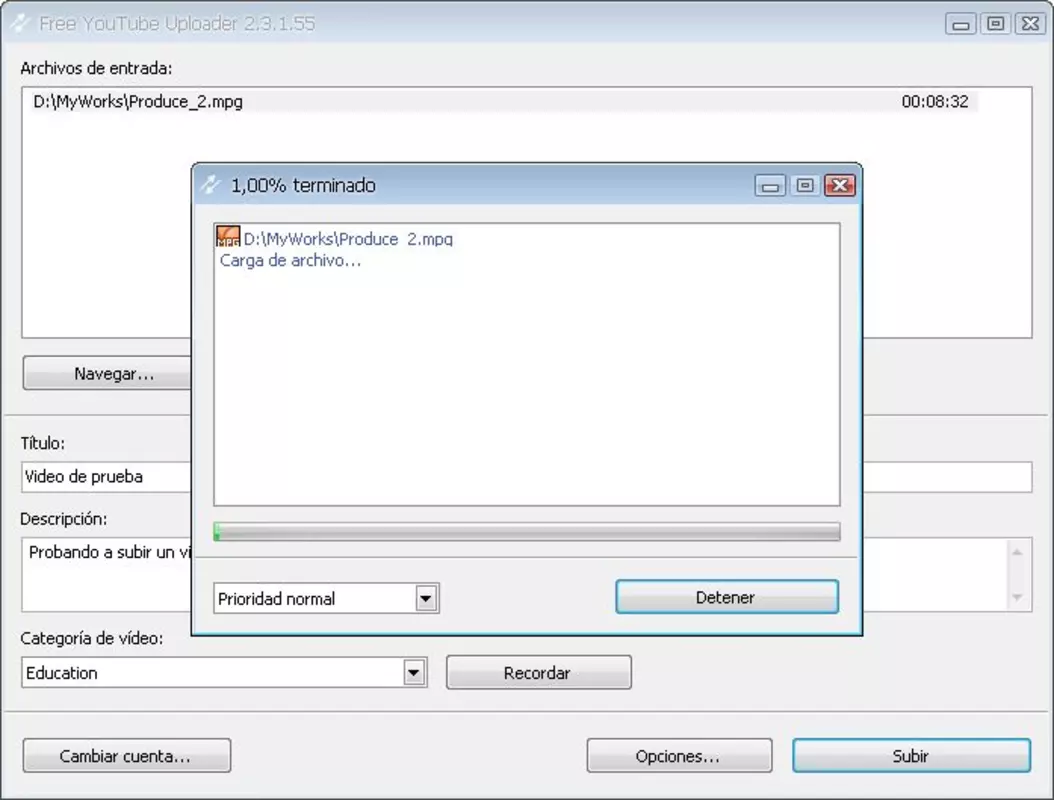Open Cambiar cuenta... account dialog

(x=126, y=756)
